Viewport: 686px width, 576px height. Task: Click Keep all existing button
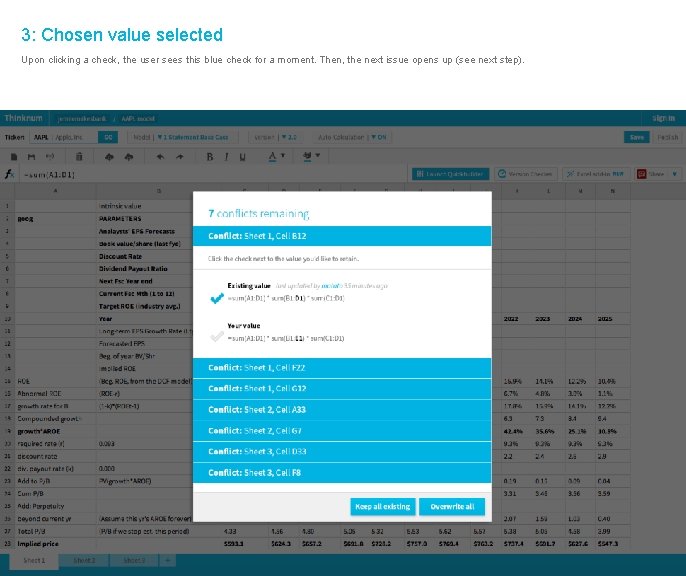(x=383, y=506)
